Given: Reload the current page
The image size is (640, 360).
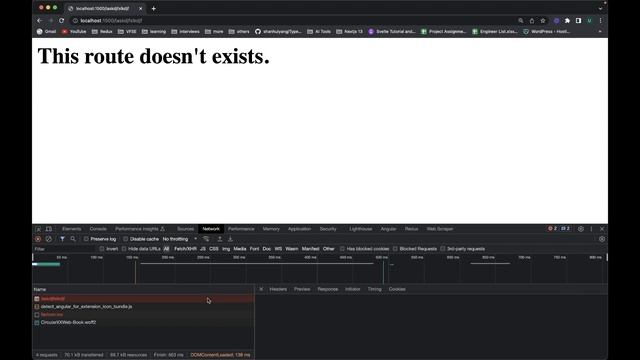Looking at the screenshot, I should (61, 20).
